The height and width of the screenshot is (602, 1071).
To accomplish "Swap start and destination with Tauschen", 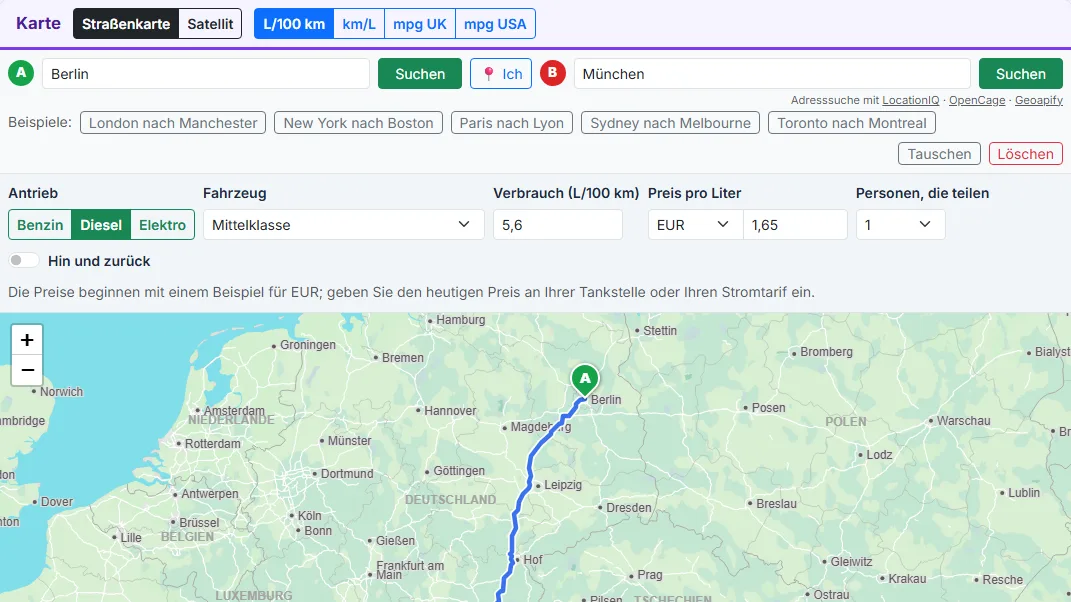I will pyautogui.click(x=939, y=154).
